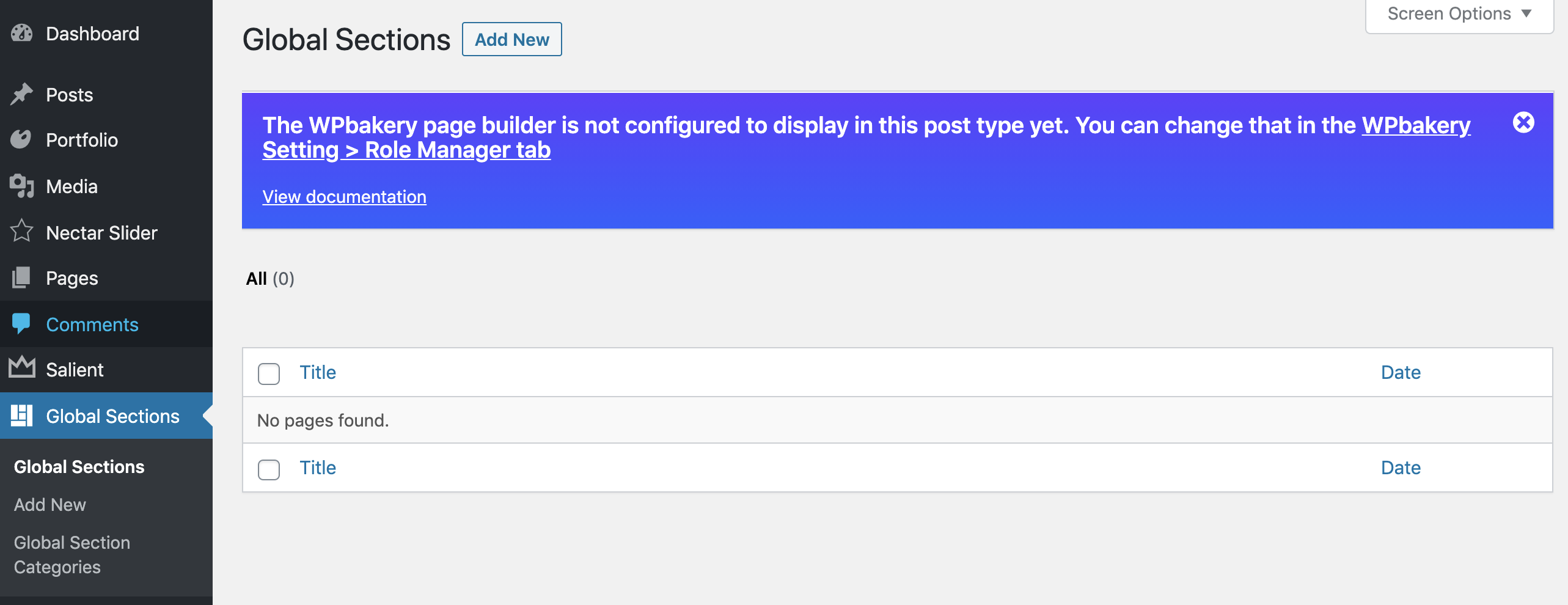Screen dimensions: 1568x605
Task: Click the Nectar Slider star icon
Action: pos(22,232)
